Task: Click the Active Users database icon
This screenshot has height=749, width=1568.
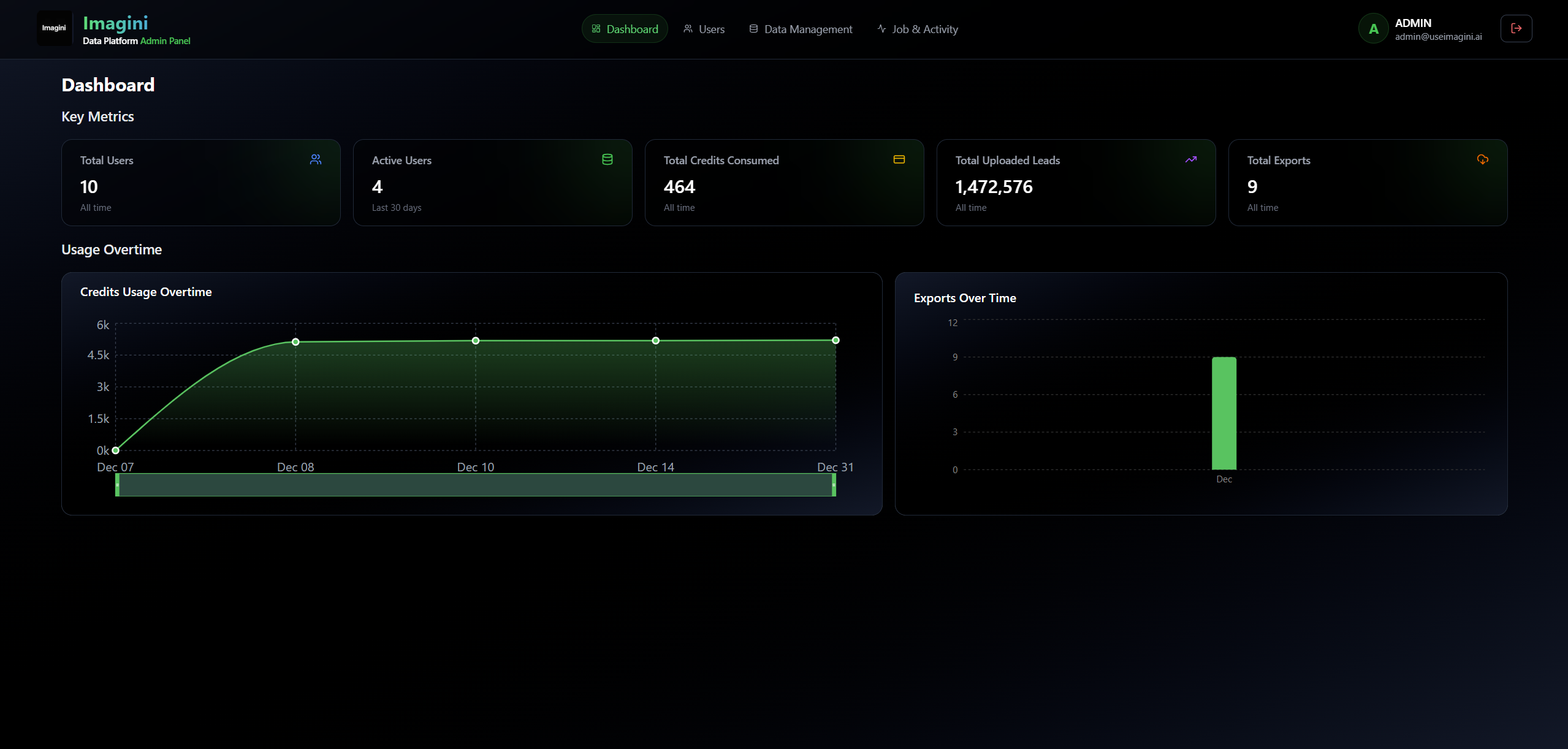Action: [607, 159]
